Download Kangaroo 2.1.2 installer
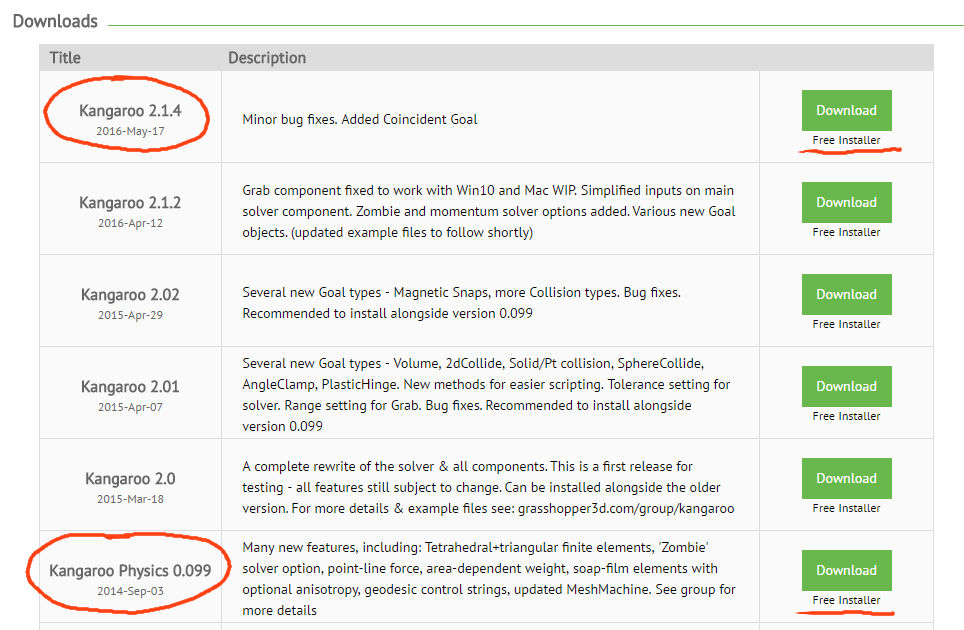The width and height of the screenshot is (964, 630). click(x=846, y=202)
